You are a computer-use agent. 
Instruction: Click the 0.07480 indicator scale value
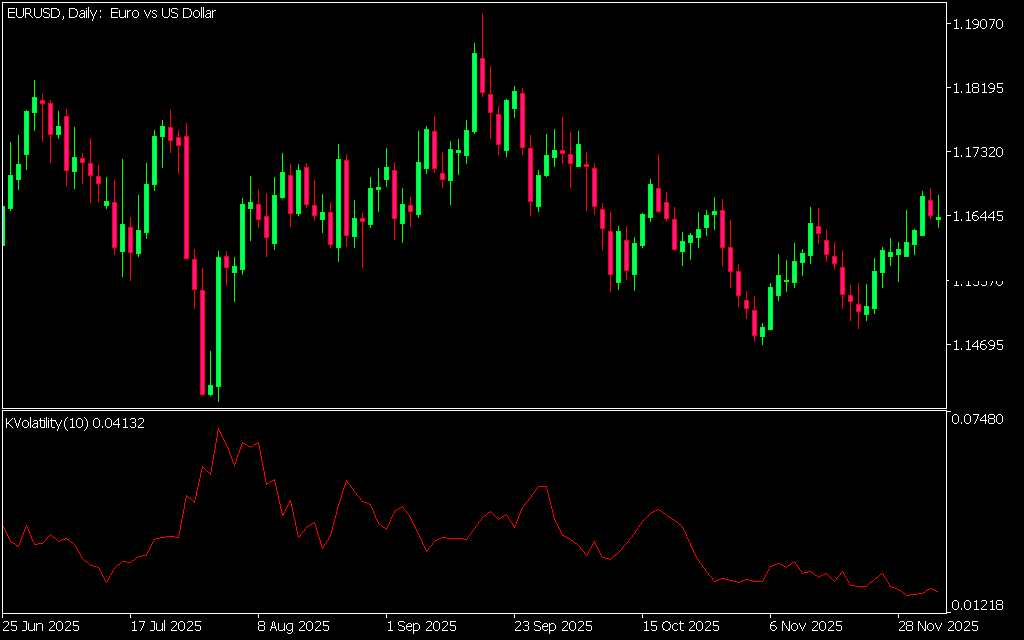(979, 418)
